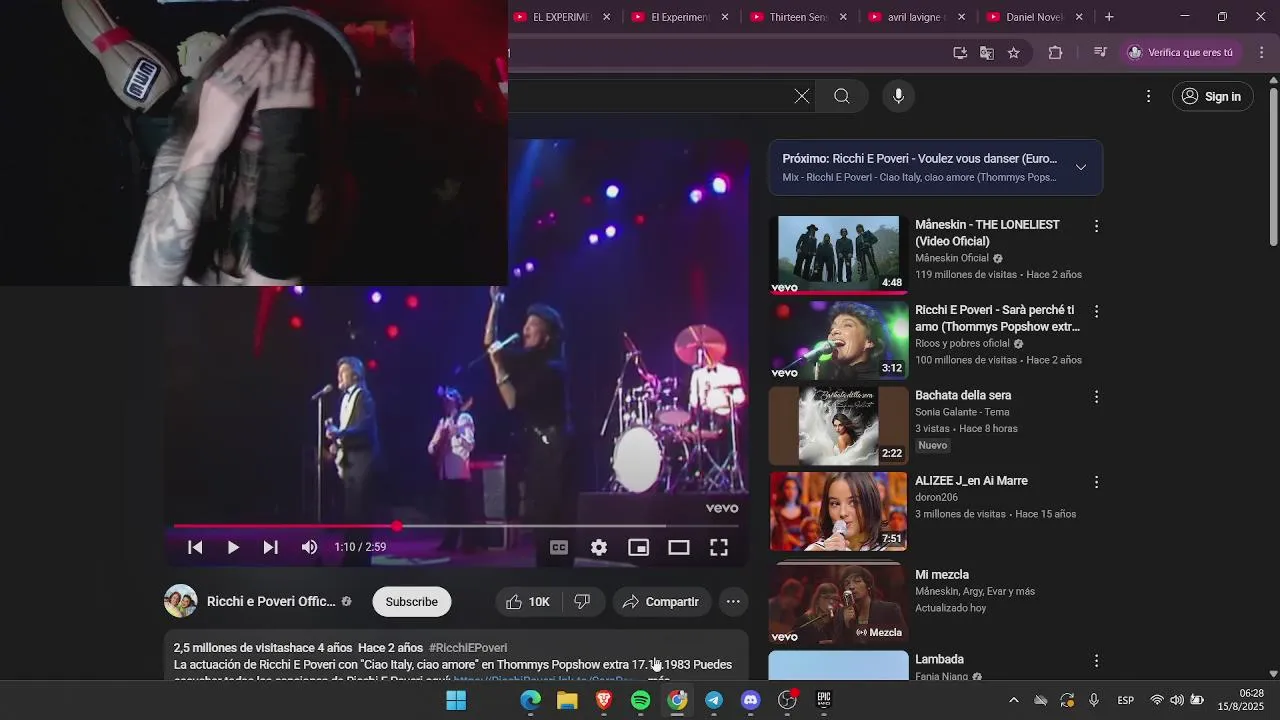Image resolution: width=1280 pixels, height=720 pixels.
Task: Open more actions menu beside Compartir
Action: [x=733, y=602]
